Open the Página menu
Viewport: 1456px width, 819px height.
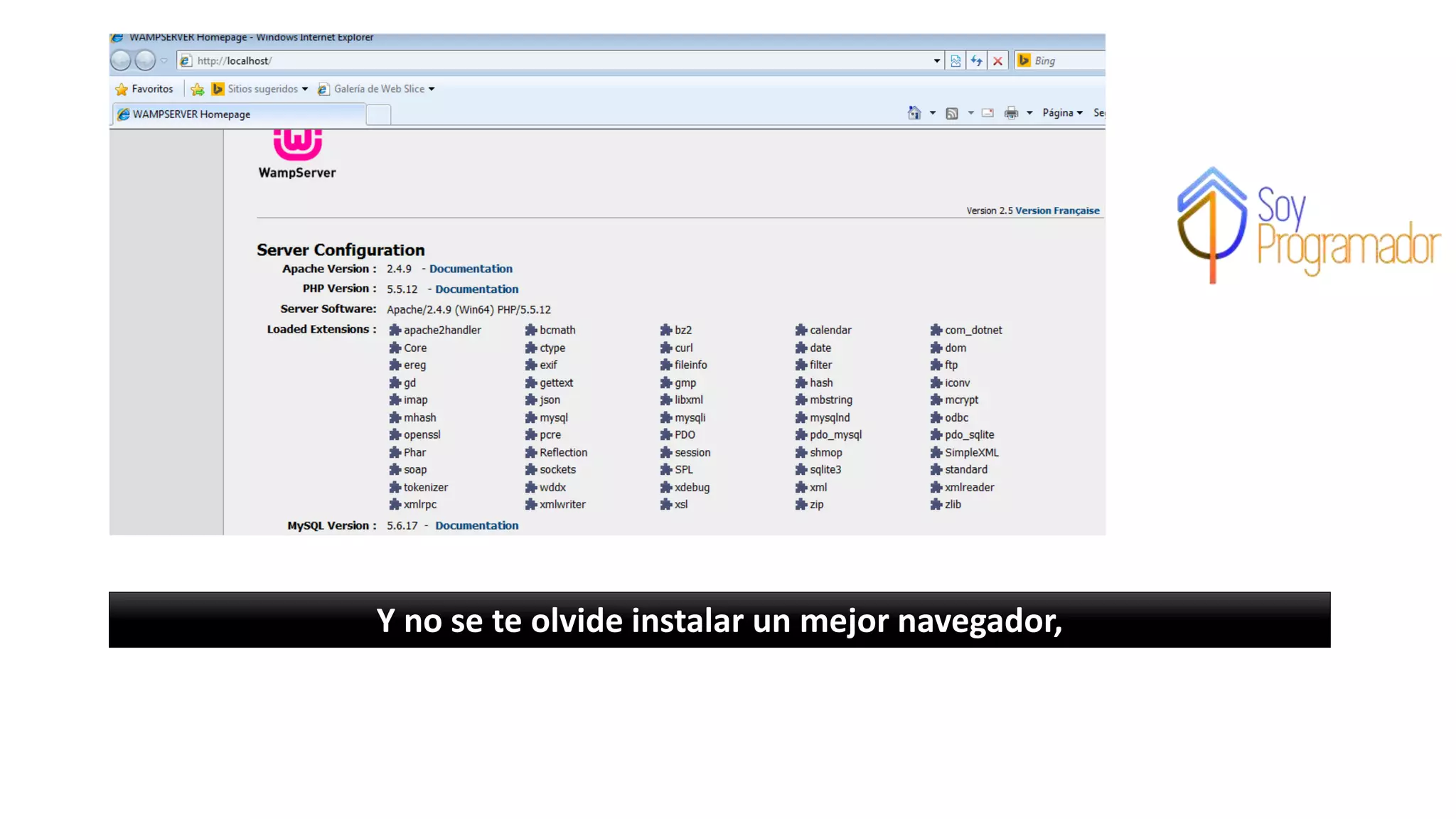click(1062, 113)
